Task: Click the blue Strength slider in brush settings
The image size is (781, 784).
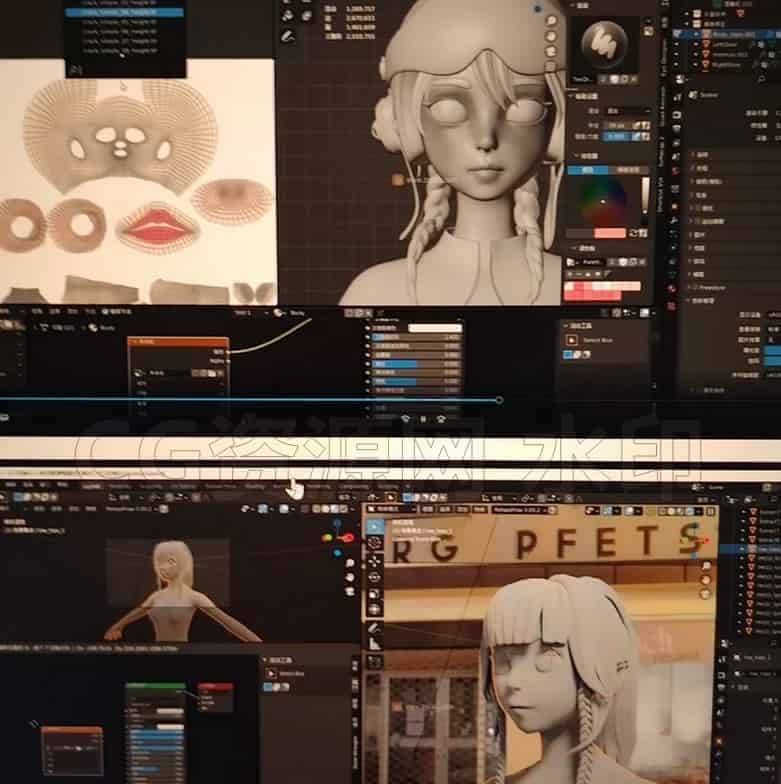Action: tap(618, 136)
